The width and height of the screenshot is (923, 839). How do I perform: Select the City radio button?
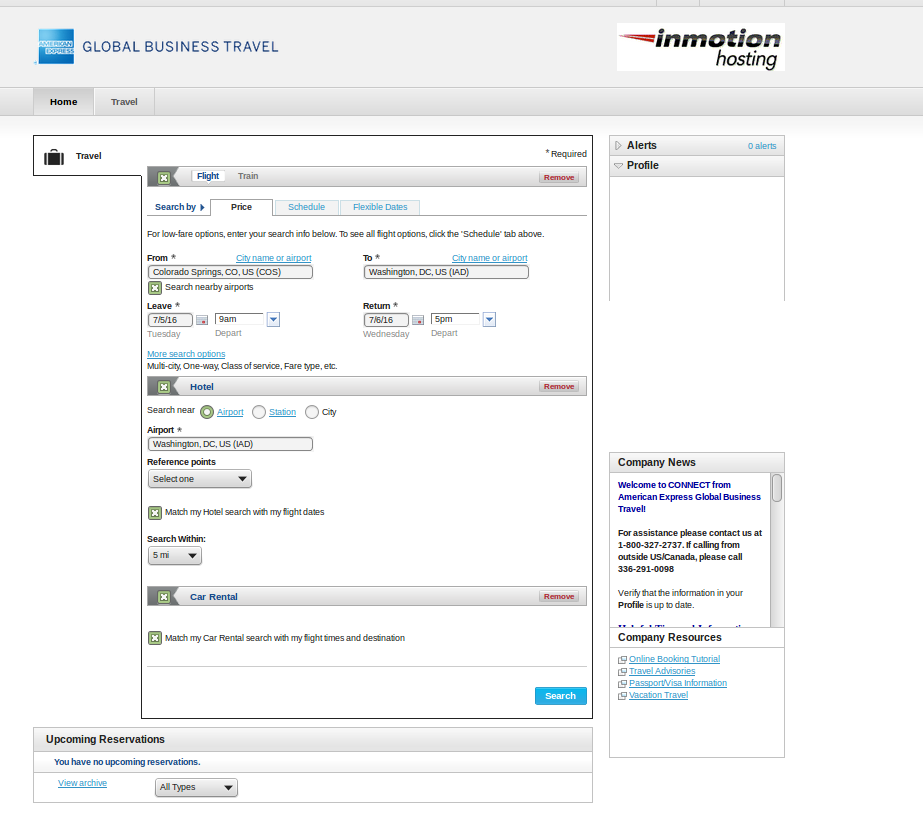(312, 412)
